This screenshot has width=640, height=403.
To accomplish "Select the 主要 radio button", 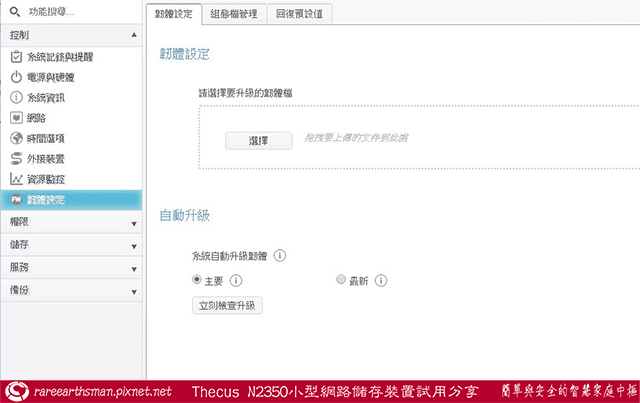I will [197, 281].
